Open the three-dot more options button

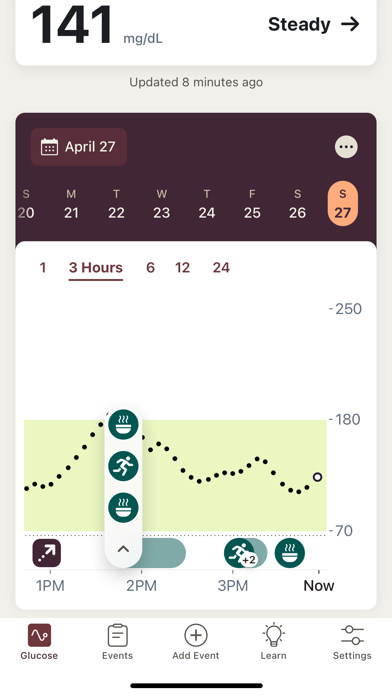(x=346, y=146)
